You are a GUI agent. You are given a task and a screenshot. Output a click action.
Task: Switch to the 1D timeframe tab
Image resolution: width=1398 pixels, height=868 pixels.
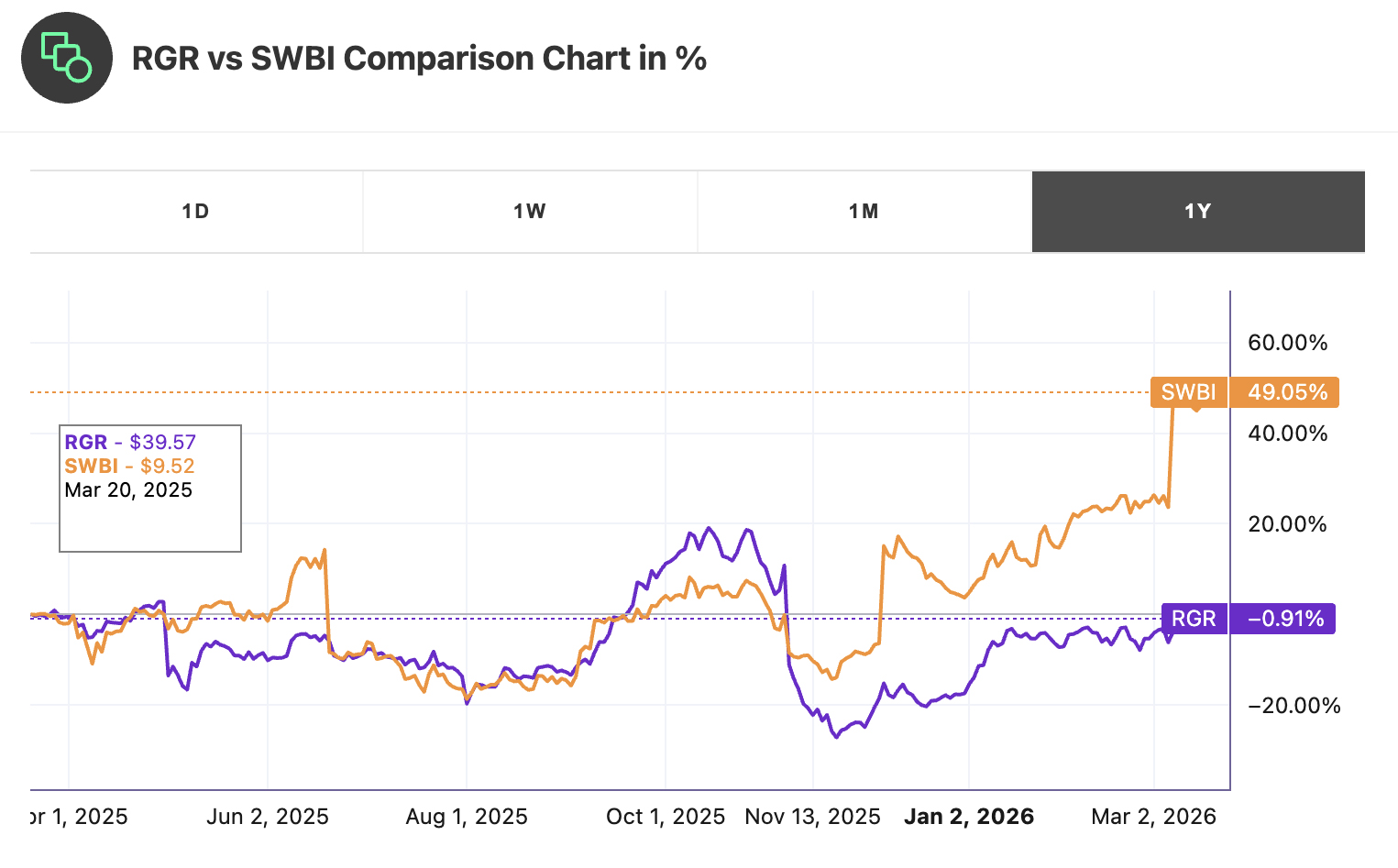pos(195,211)
